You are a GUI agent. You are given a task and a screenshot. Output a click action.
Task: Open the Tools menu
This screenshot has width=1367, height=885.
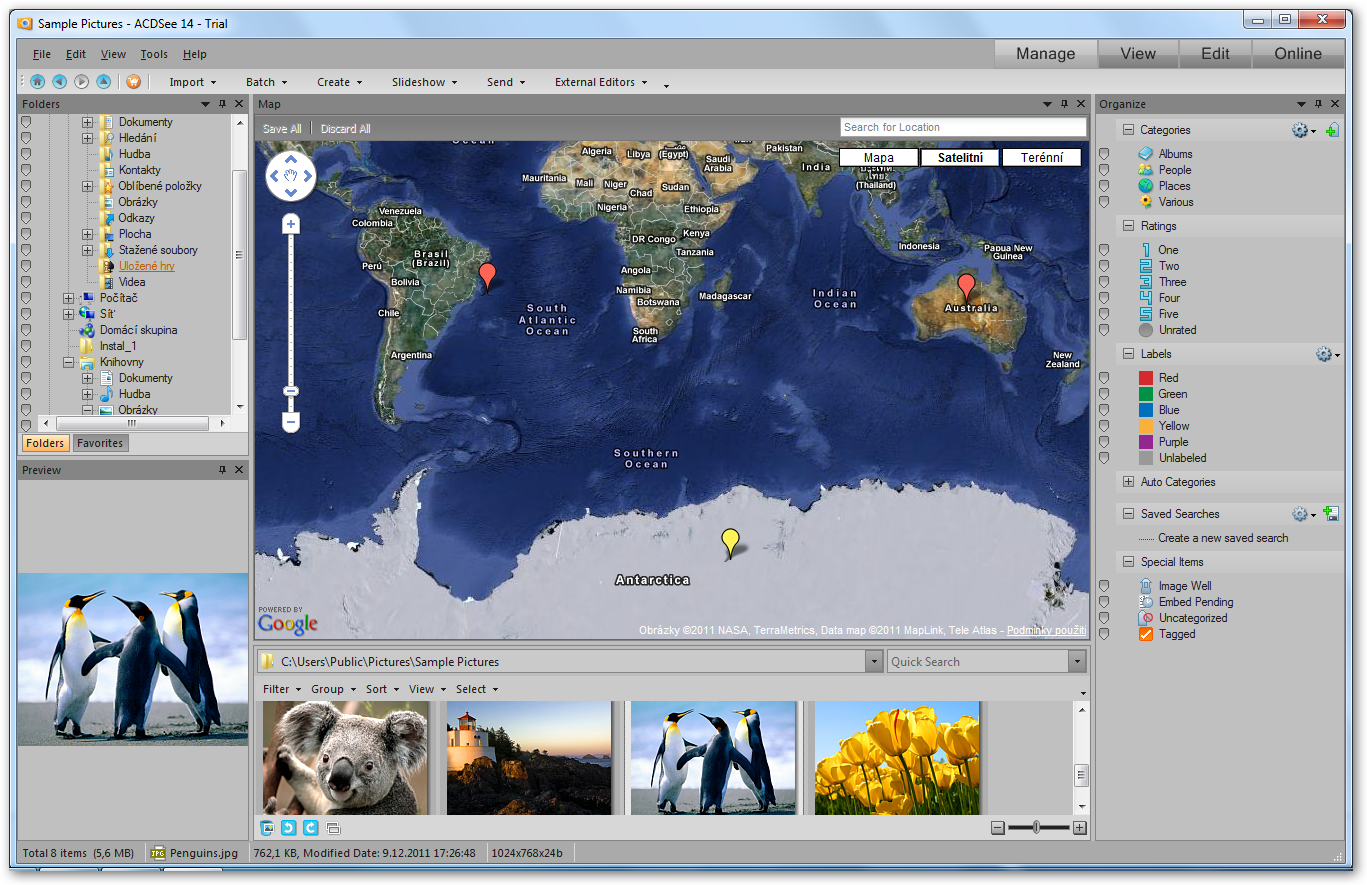(x=154, y=54)
